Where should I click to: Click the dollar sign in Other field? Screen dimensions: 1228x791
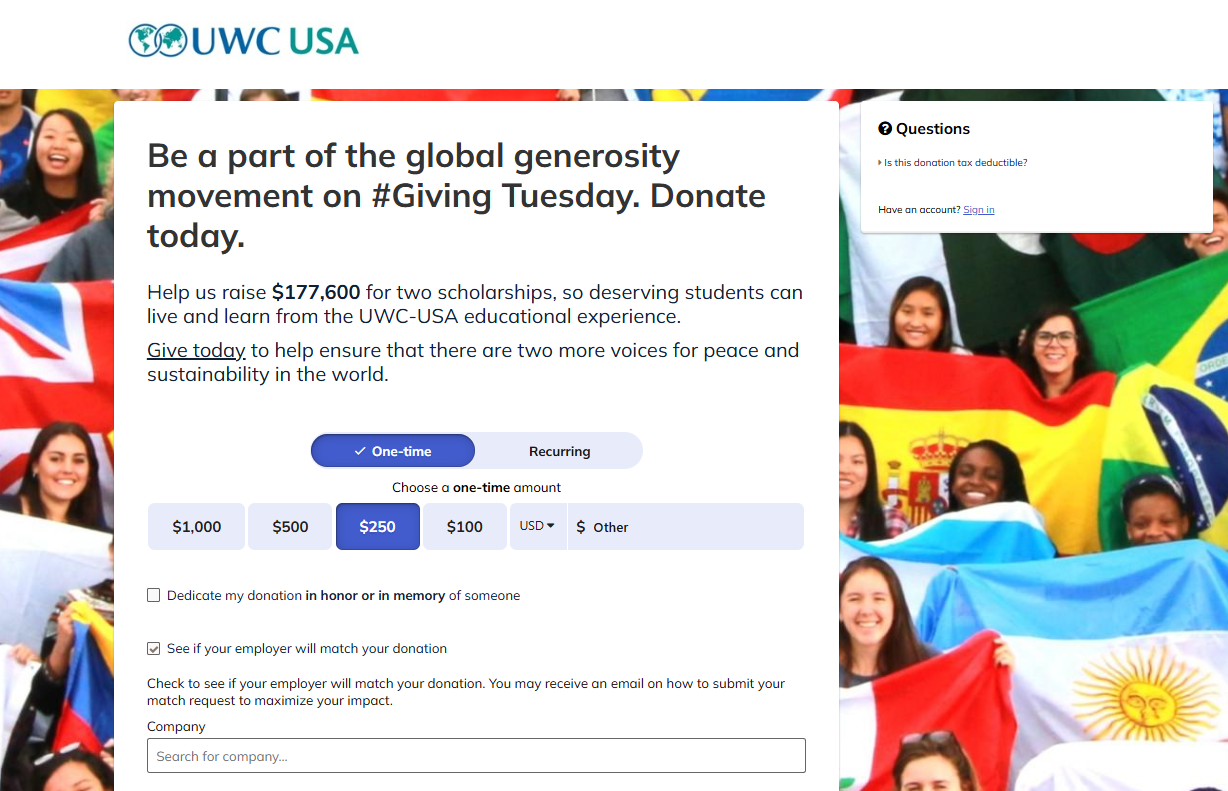pyautogui.click(x=581, y=527)
